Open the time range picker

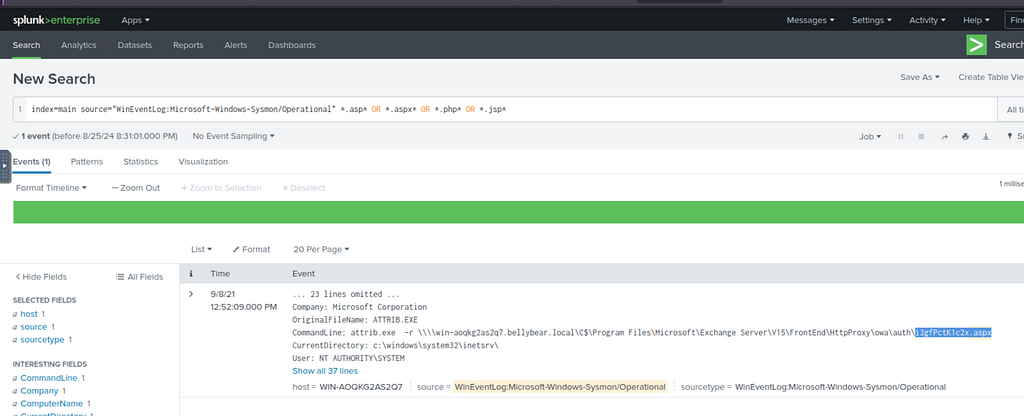[x=1011, y=110]
